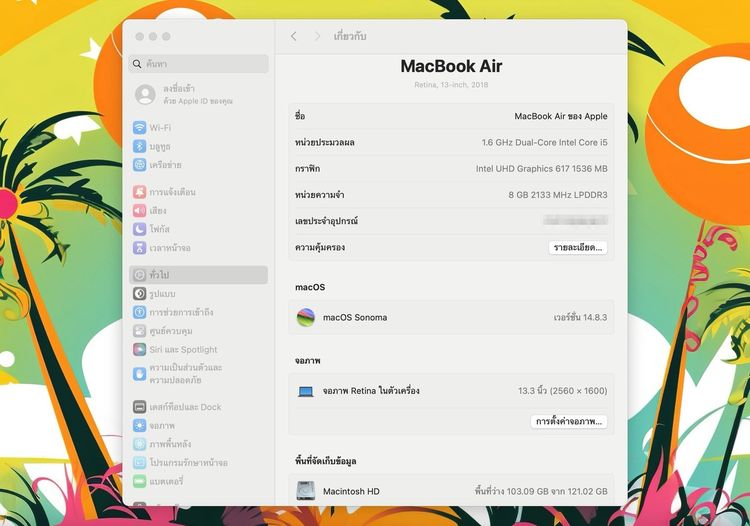Click the Wi-Fi icon in sidebar
This screenshot has height=526, width=750.
pyautogui.click(x=139, y=127)
